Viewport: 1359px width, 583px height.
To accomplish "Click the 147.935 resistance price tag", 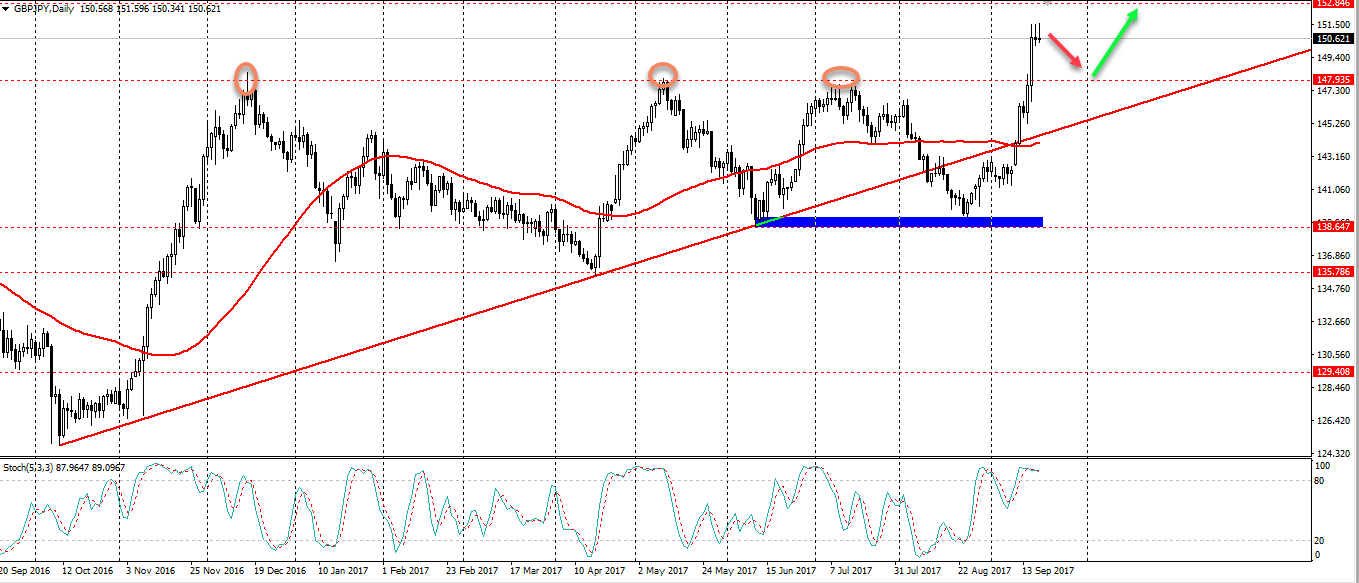I will [1333, 80].
